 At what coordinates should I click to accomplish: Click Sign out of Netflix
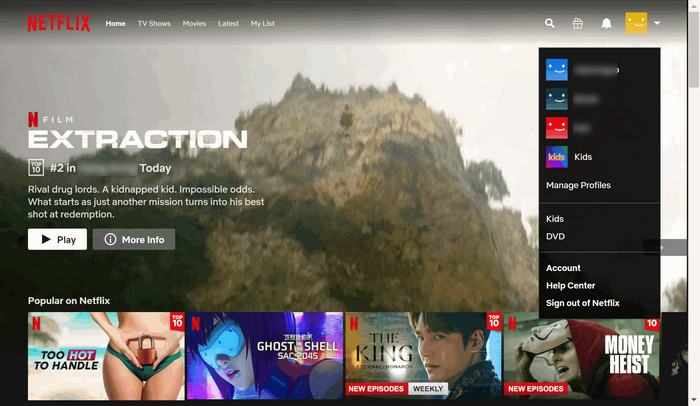coord(583,303)
